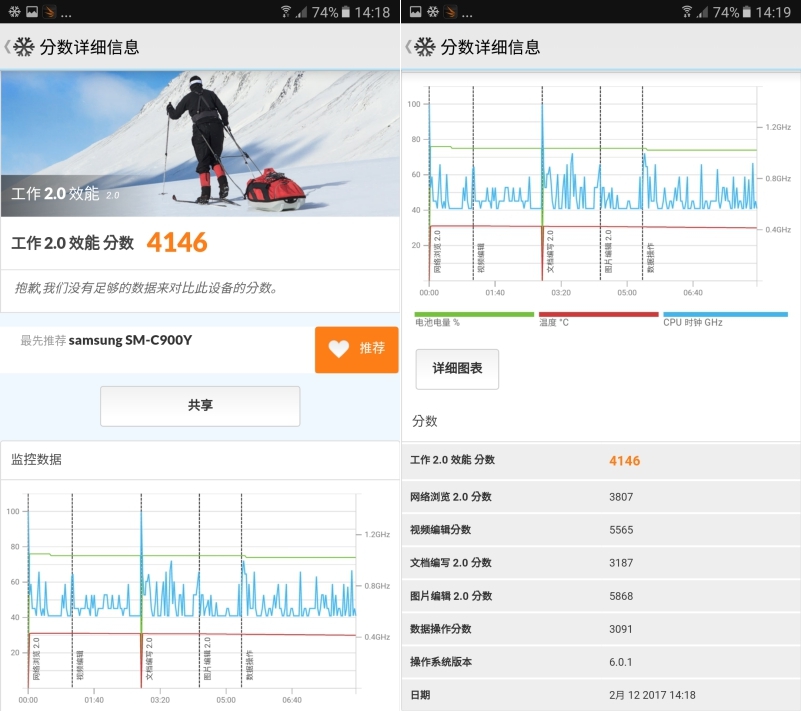Tap the 抱歉 not-enough-data comparison message
This screenshot has height=711, width=801.
tap(147, 288)
